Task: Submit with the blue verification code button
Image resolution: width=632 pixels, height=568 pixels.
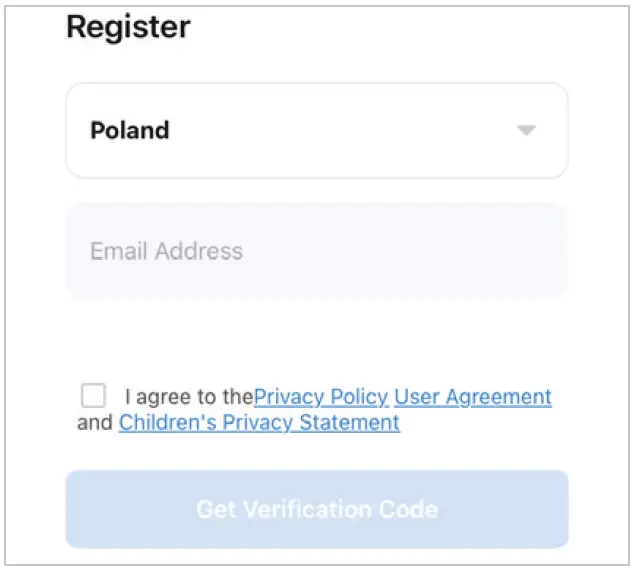Action: (316, 509)
